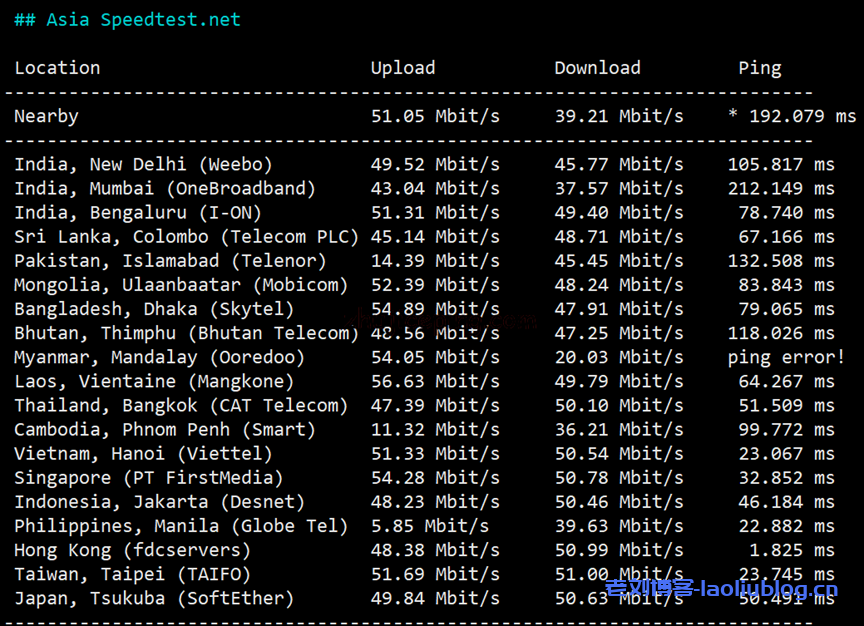This screenshot has height=626, width=864.
Task: Click the Japan, Tsukuba (SoftEther) row
Action: (154, 598)
